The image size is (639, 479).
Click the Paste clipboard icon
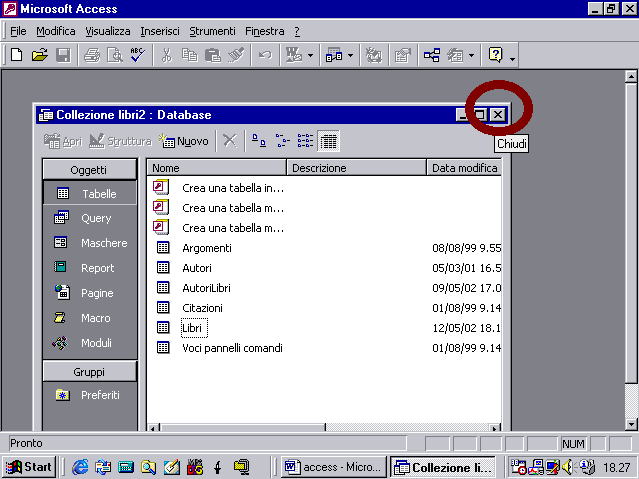[213, 55]
